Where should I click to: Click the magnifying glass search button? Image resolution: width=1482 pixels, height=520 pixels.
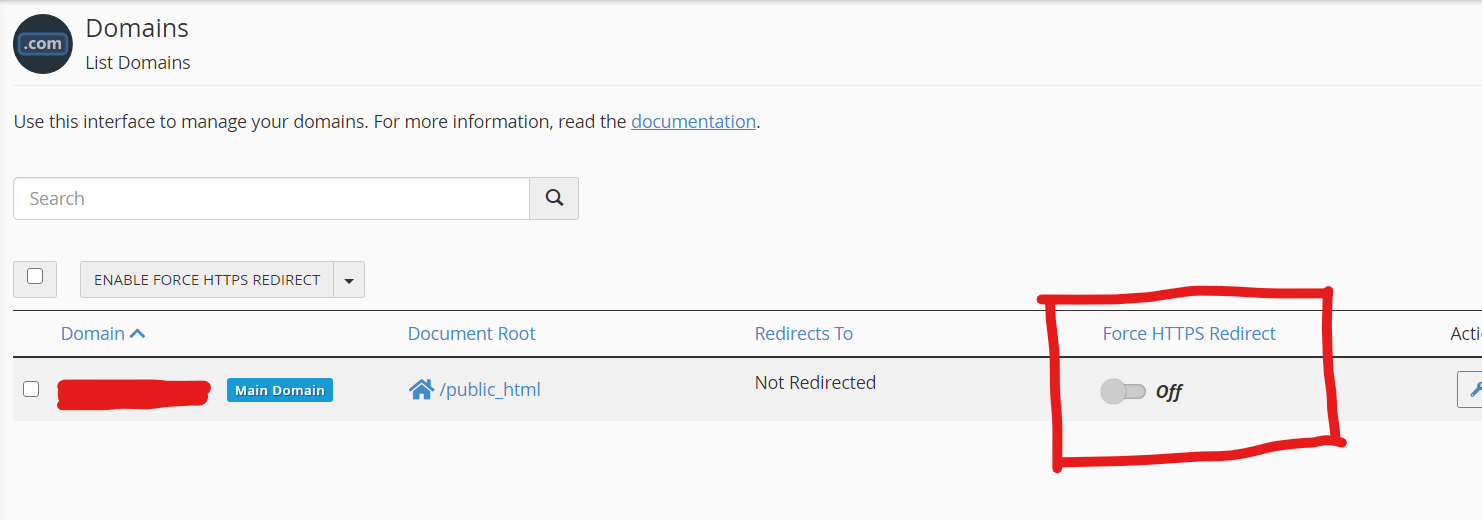[554, 198]
